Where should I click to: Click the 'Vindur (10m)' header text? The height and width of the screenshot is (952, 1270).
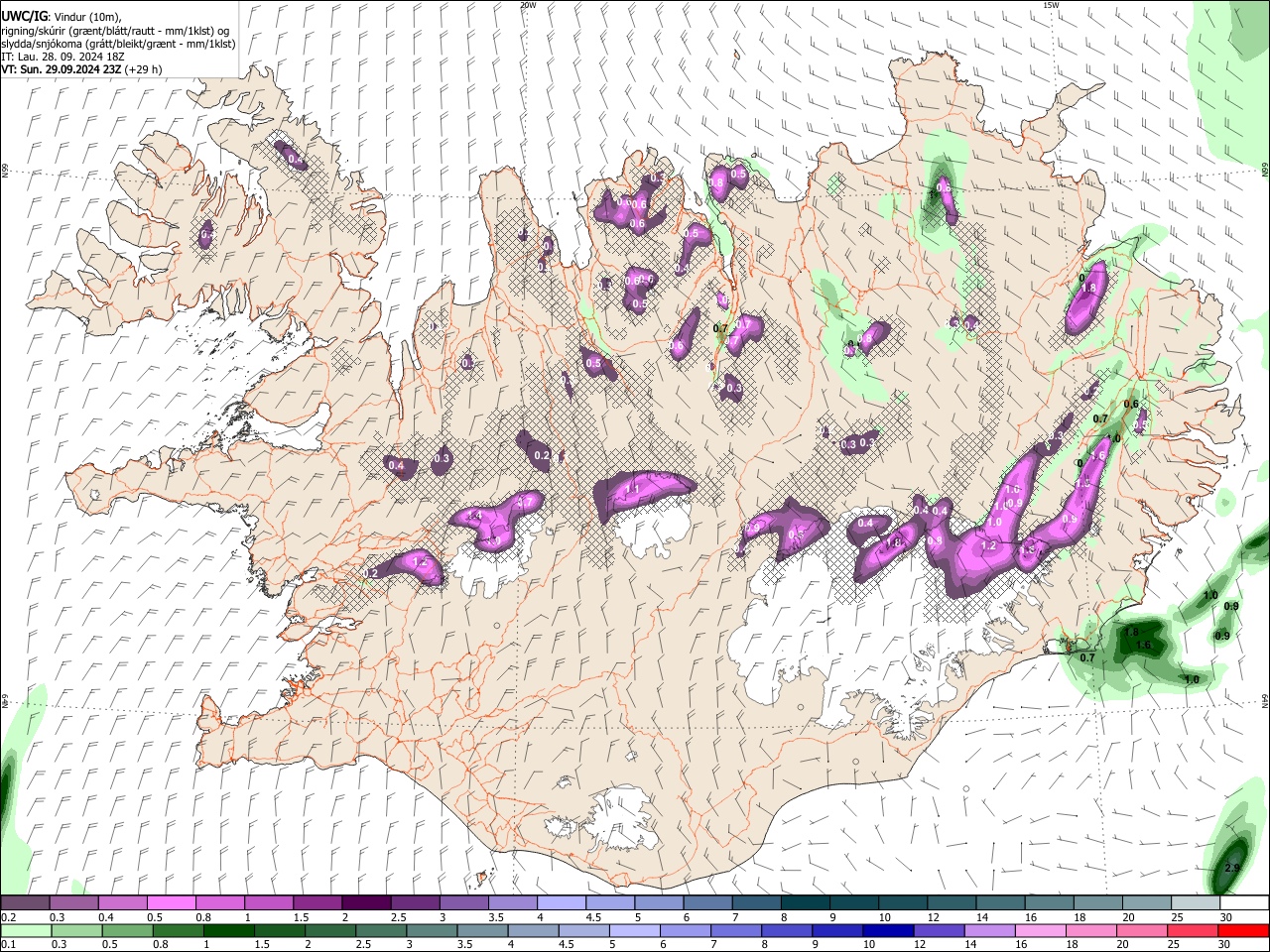click(x=88, y=15)
